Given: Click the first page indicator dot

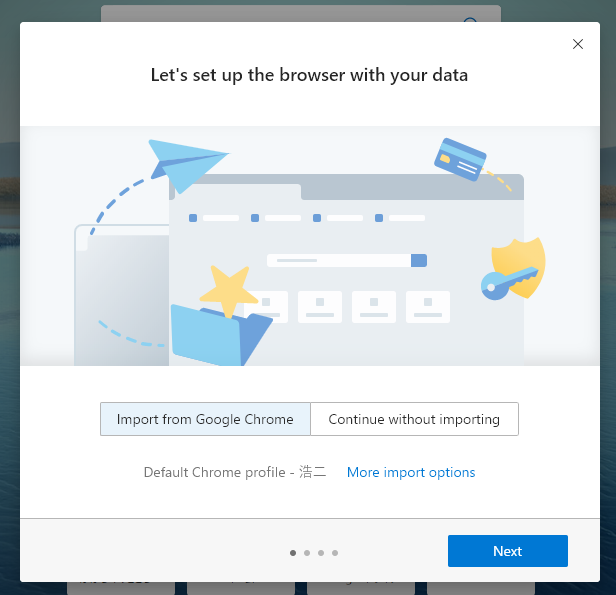Looking at the screenshot, I should coord(293,553).
